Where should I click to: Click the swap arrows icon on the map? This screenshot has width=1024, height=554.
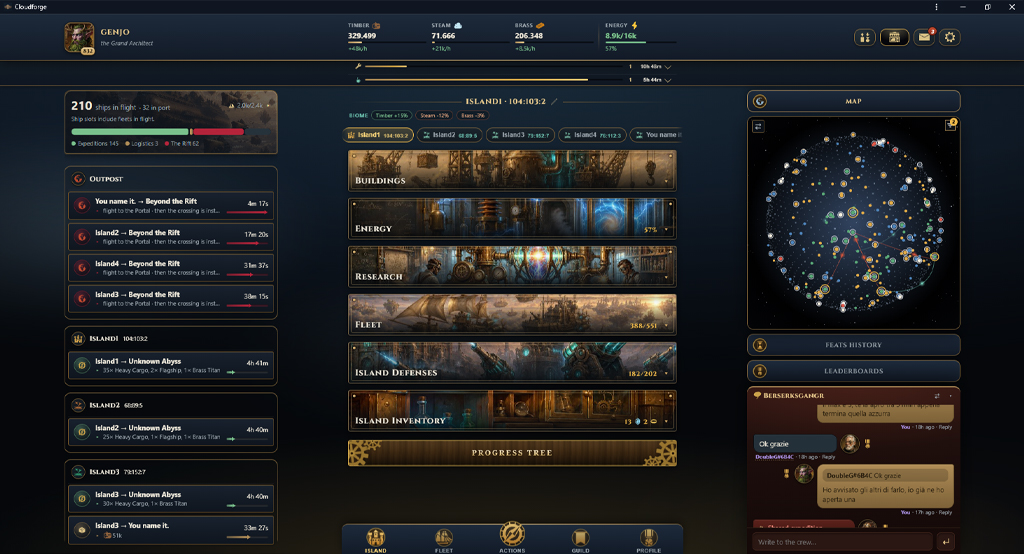click(758, 127)
